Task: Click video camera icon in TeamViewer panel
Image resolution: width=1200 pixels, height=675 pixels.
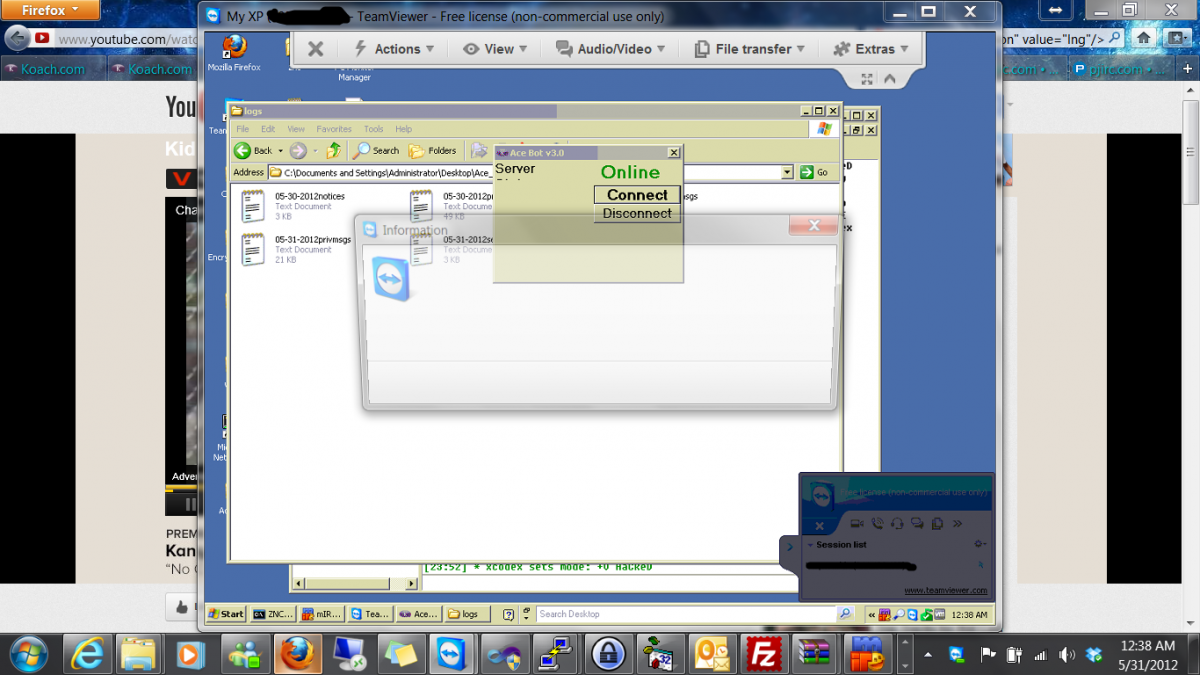Action: click(856, 524)
